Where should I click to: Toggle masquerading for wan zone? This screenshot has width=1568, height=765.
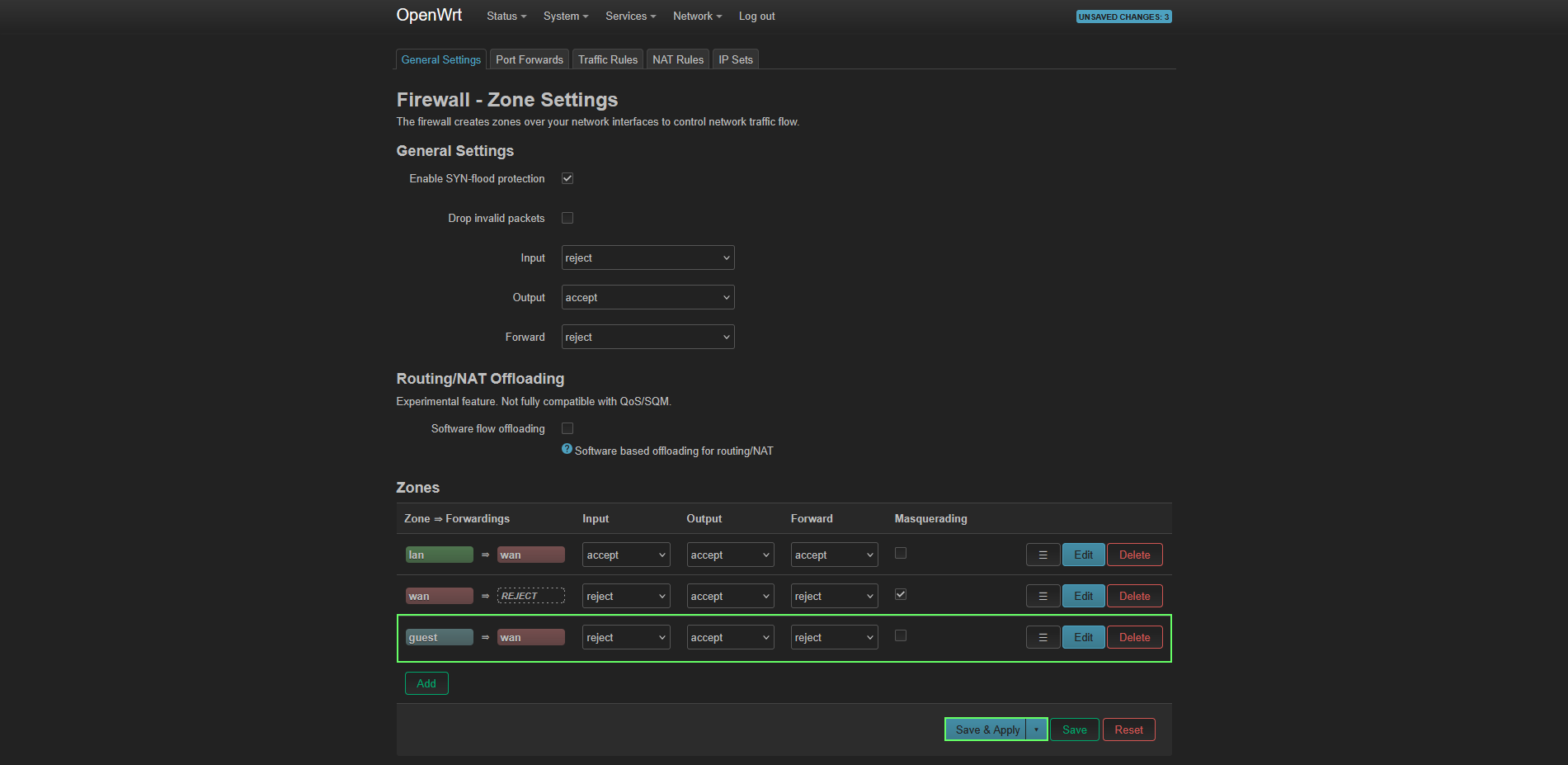click(901, 594)
